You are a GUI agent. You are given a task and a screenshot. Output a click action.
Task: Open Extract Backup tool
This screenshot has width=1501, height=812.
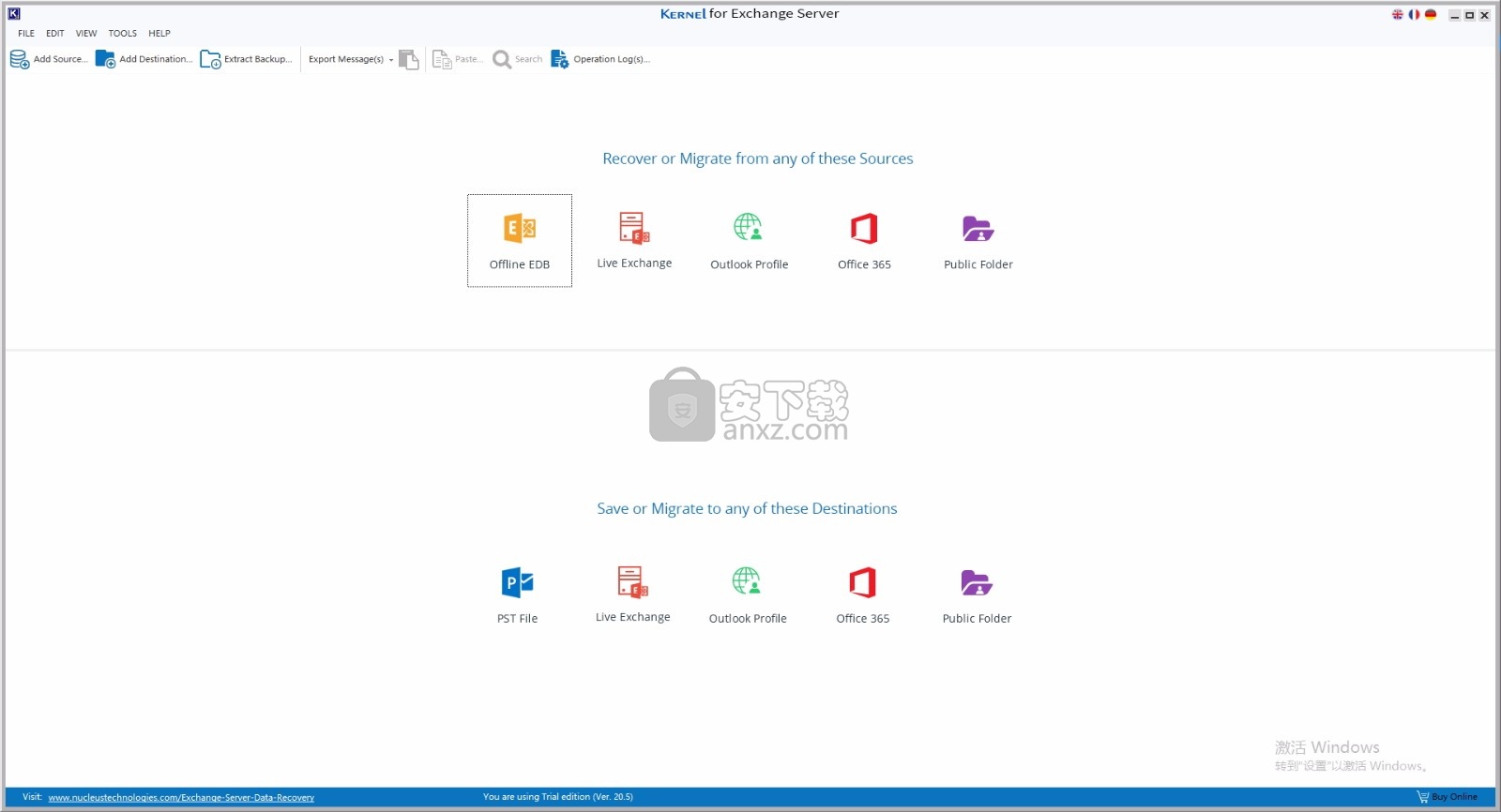point(247,59)
